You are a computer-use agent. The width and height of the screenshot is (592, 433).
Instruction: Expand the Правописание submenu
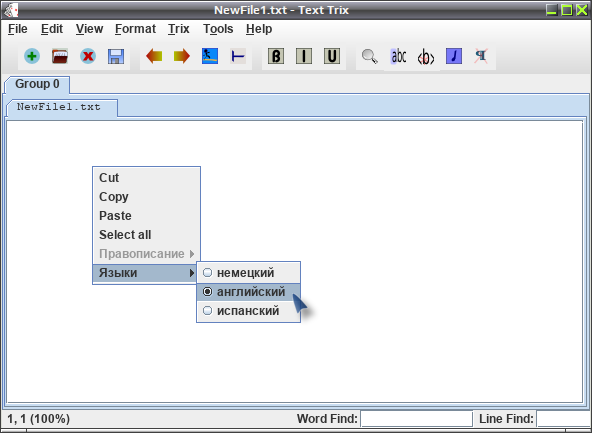click(x=146, y=254)
